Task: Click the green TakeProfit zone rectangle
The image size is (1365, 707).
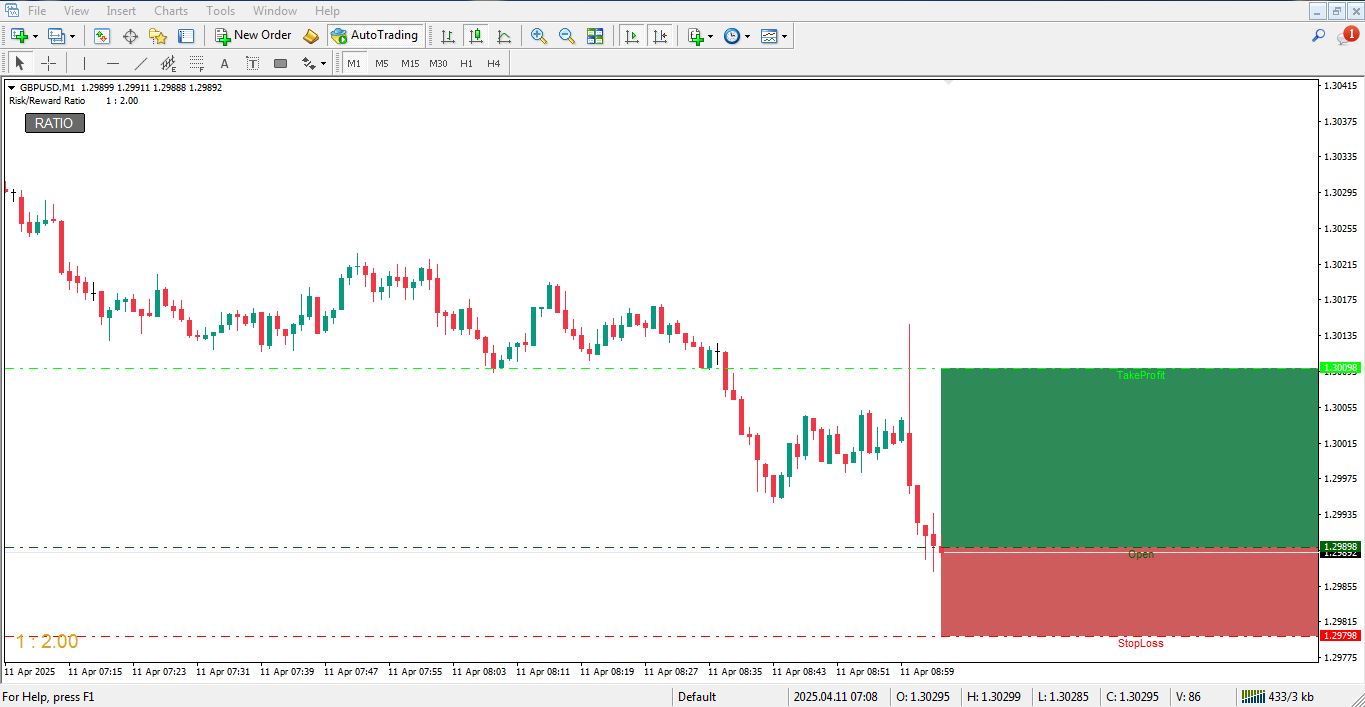Action: [x=1128, y=457]
